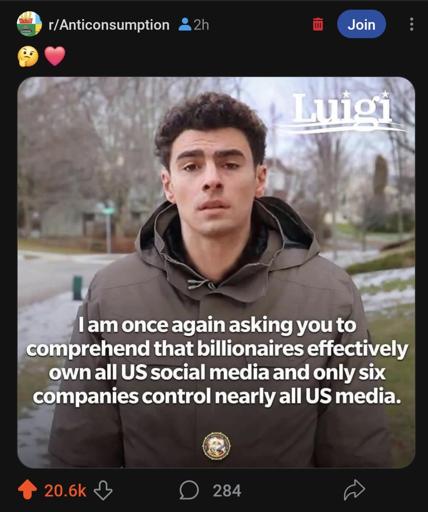Click the Luigi logo watermark on image
This screenshot has width=428, height=512.
click(x=345, y=110)
